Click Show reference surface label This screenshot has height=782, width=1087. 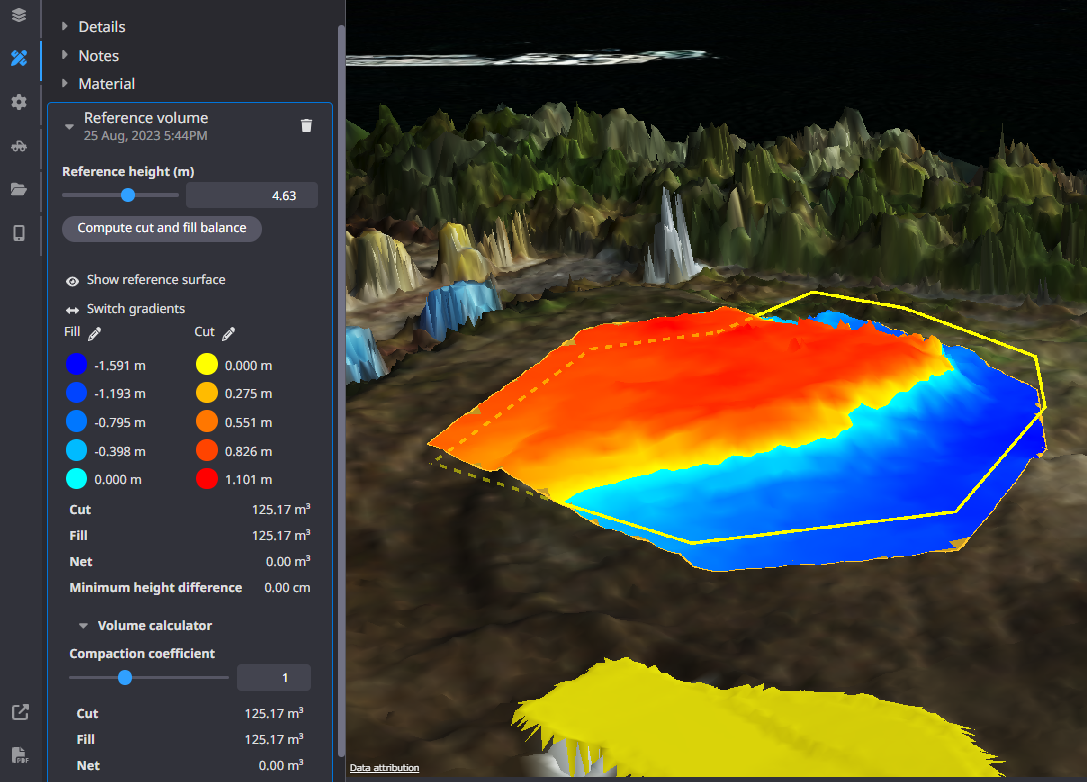[156, 279]
